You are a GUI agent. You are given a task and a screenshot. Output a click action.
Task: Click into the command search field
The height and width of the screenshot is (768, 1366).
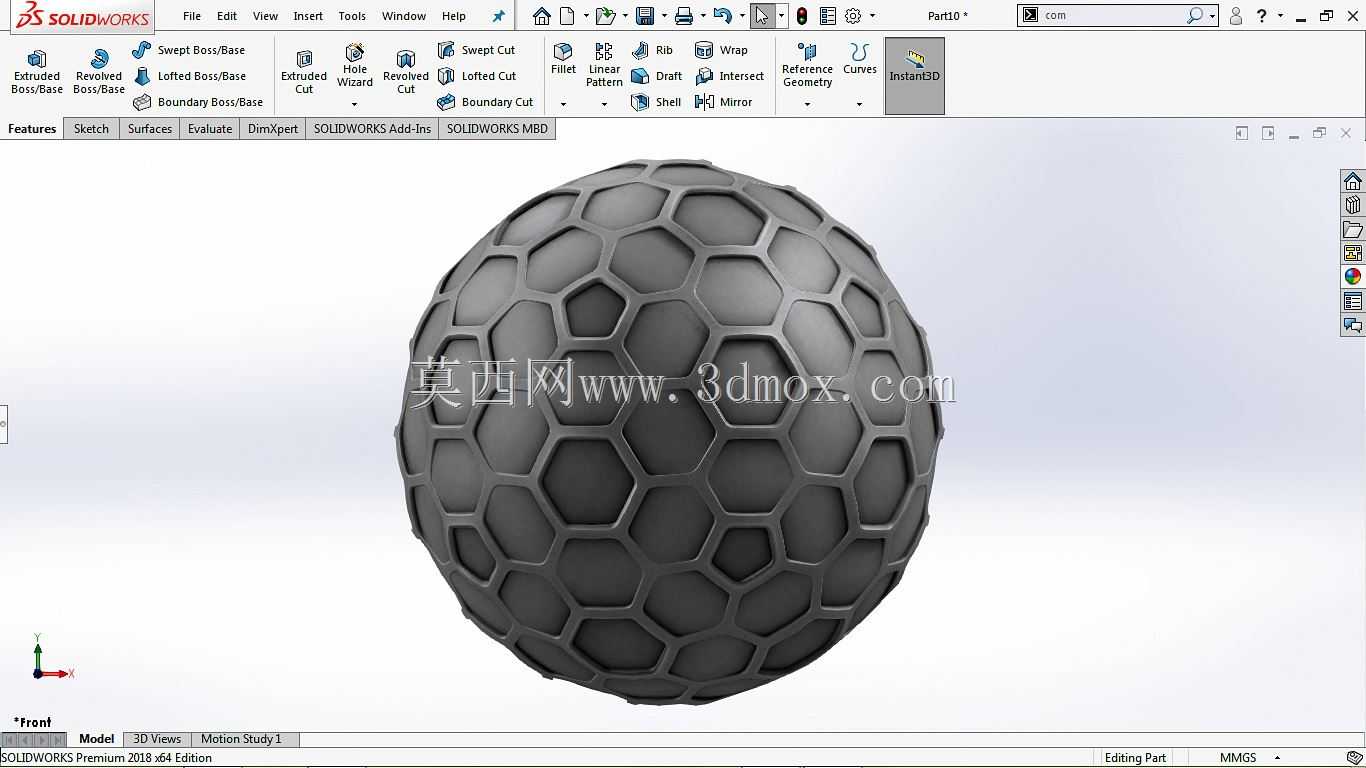click(1114, 16)
